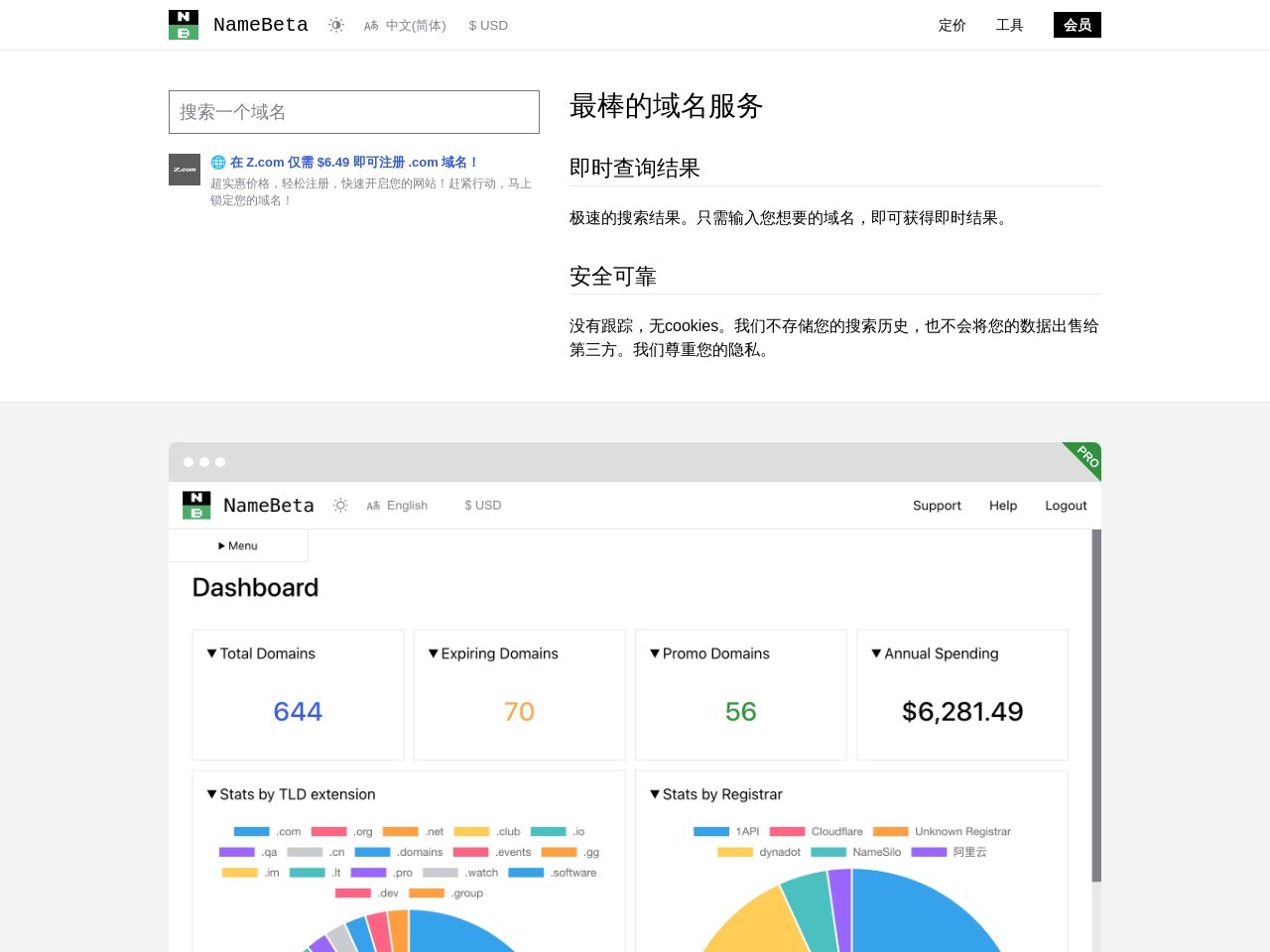
Task: Click the 会员 member button
Action: (1078, 25)
